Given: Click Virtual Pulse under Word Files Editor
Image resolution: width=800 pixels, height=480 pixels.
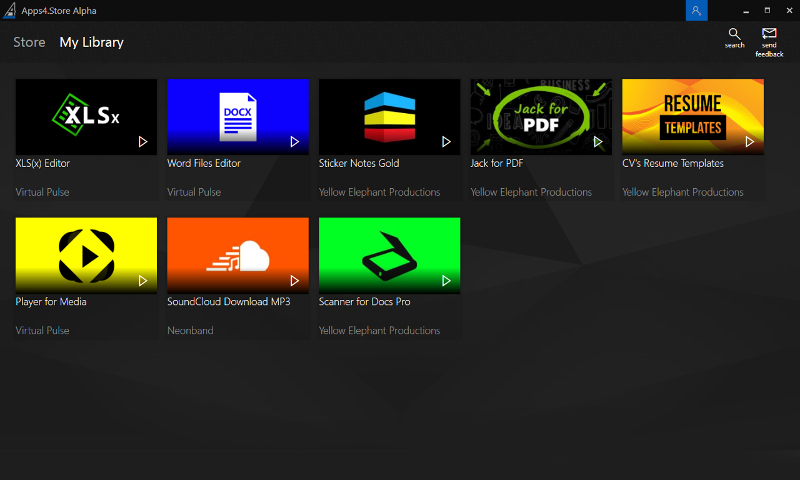Looking at the screenshot, I should 194,192.
